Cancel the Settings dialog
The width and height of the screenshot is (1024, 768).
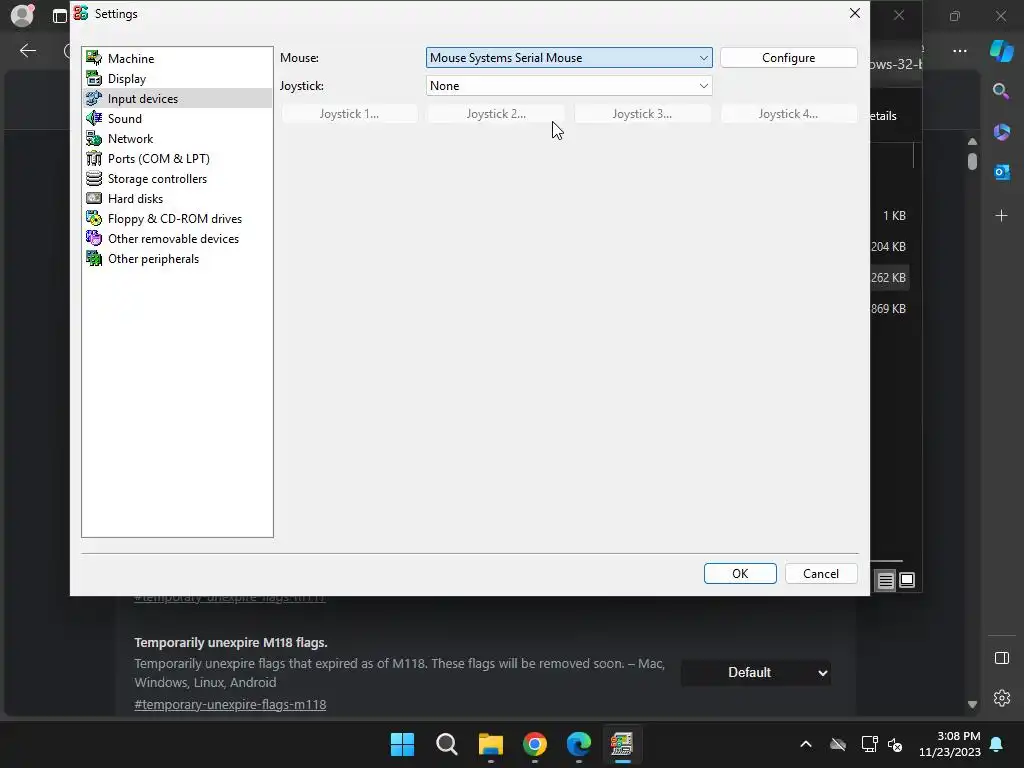[821, 573]
